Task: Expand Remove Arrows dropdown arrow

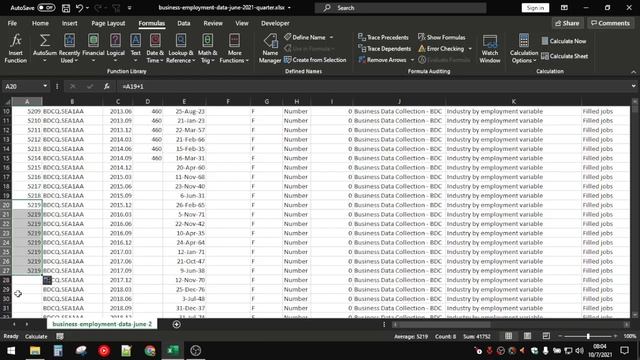Action: [x=412, y=60]
